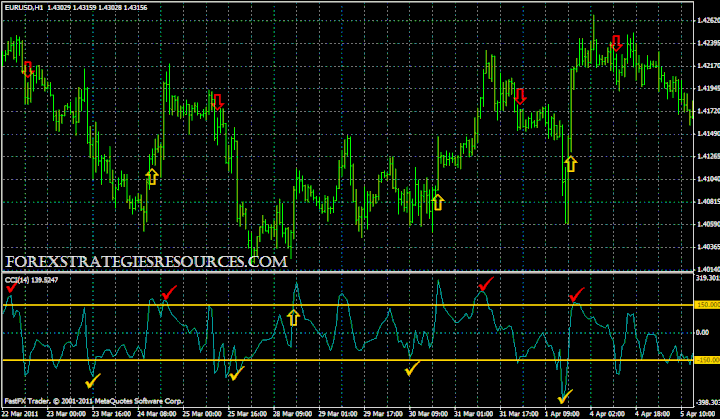Select the 5 Apr 10:00 time label

(698, 413)
